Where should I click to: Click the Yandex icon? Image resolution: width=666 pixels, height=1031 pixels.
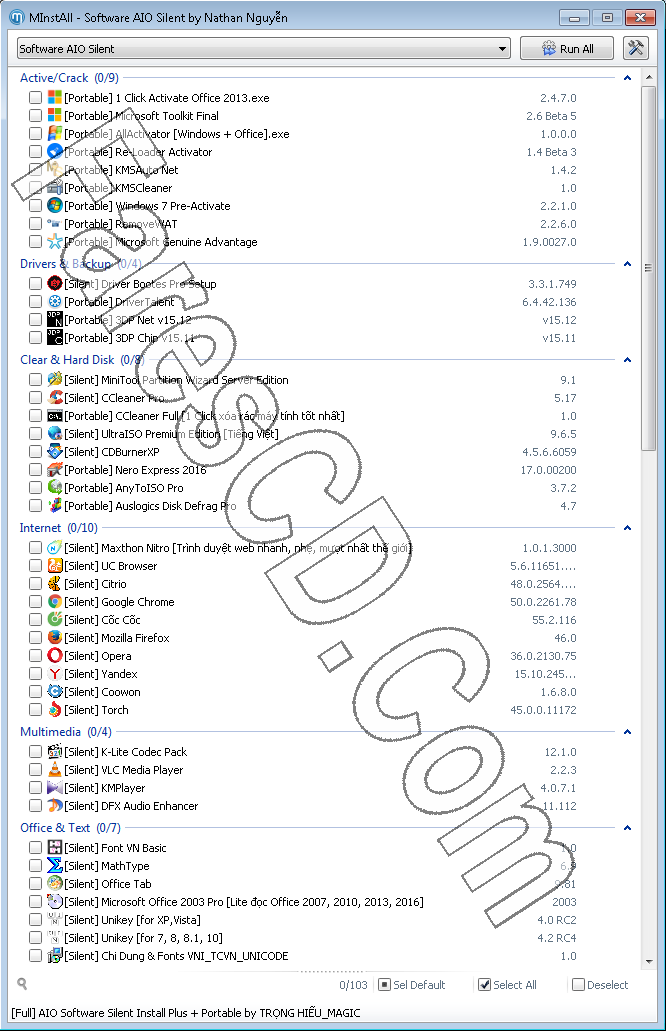pos(55,674)
